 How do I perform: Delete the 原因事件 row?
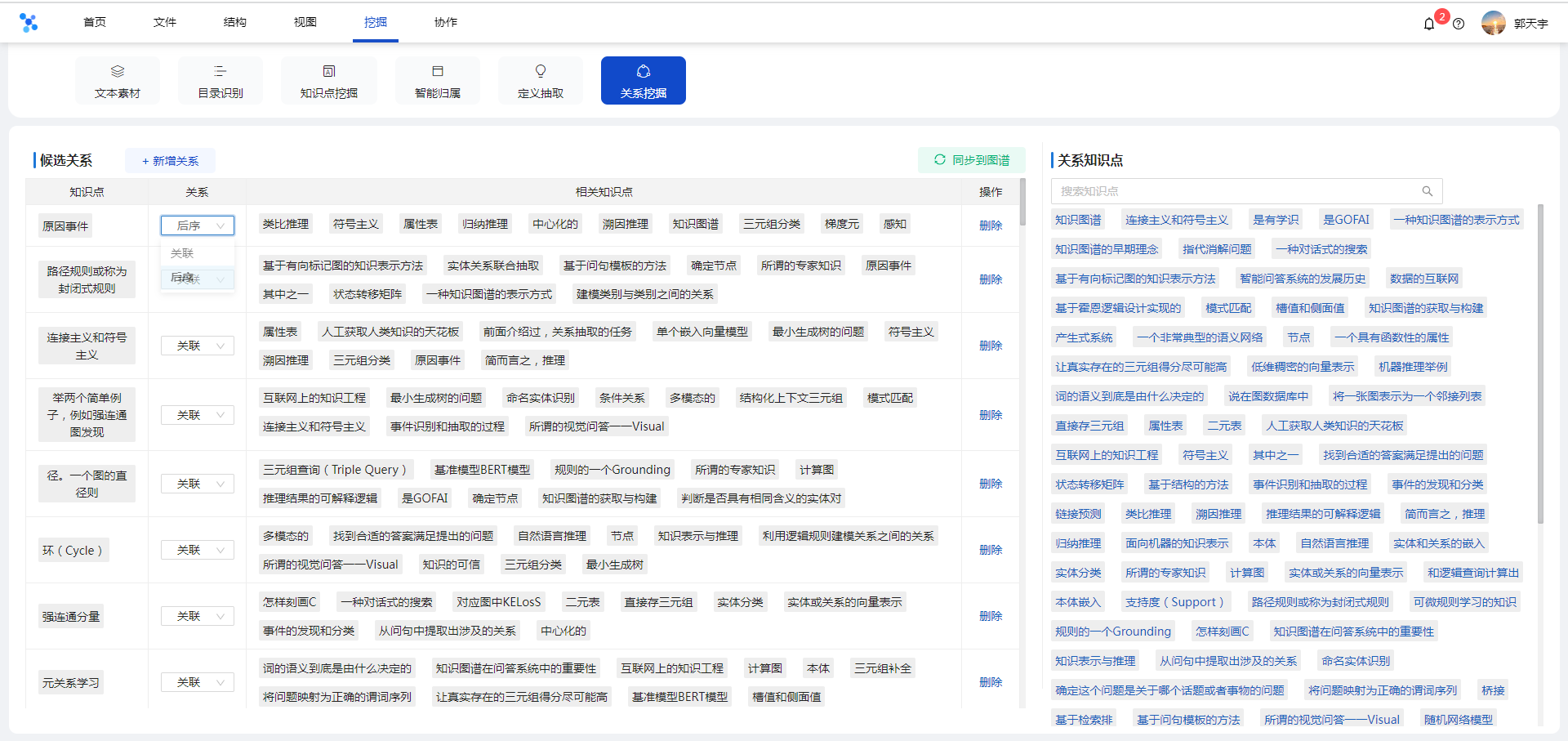pos(991,225)
